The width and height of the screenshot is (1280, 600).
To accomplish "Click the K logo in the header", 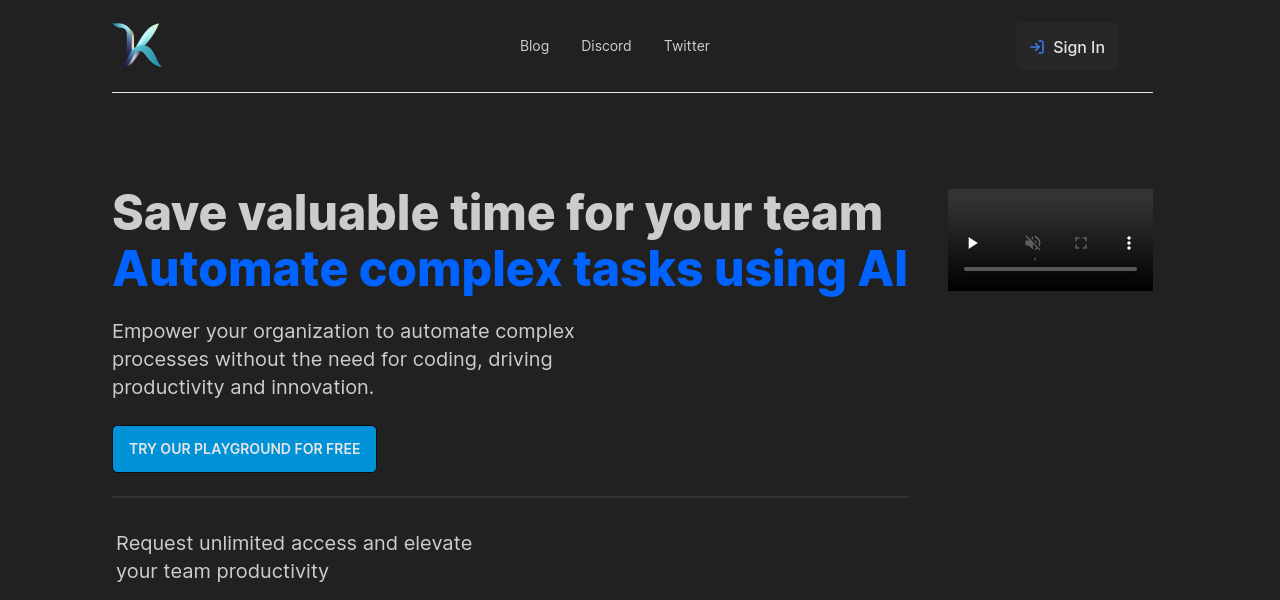I will (x=137, y=46).
